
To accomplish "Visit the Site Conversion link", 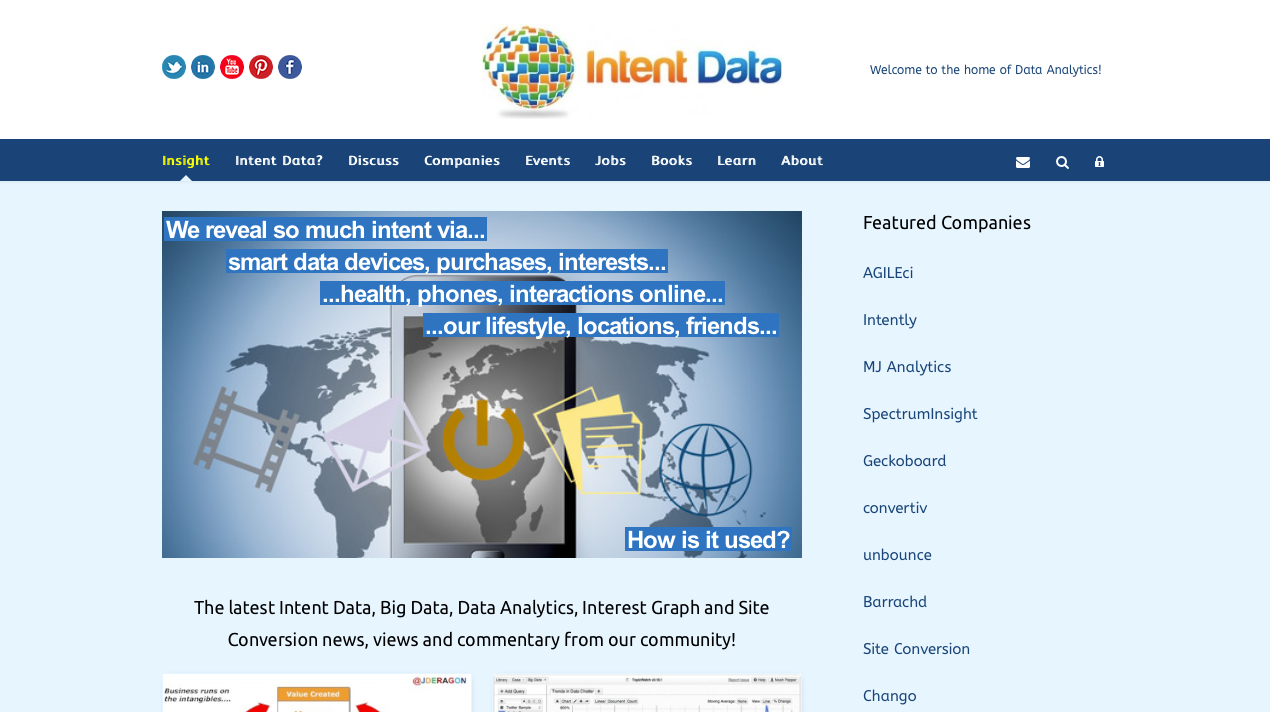I will pos(916,649).
